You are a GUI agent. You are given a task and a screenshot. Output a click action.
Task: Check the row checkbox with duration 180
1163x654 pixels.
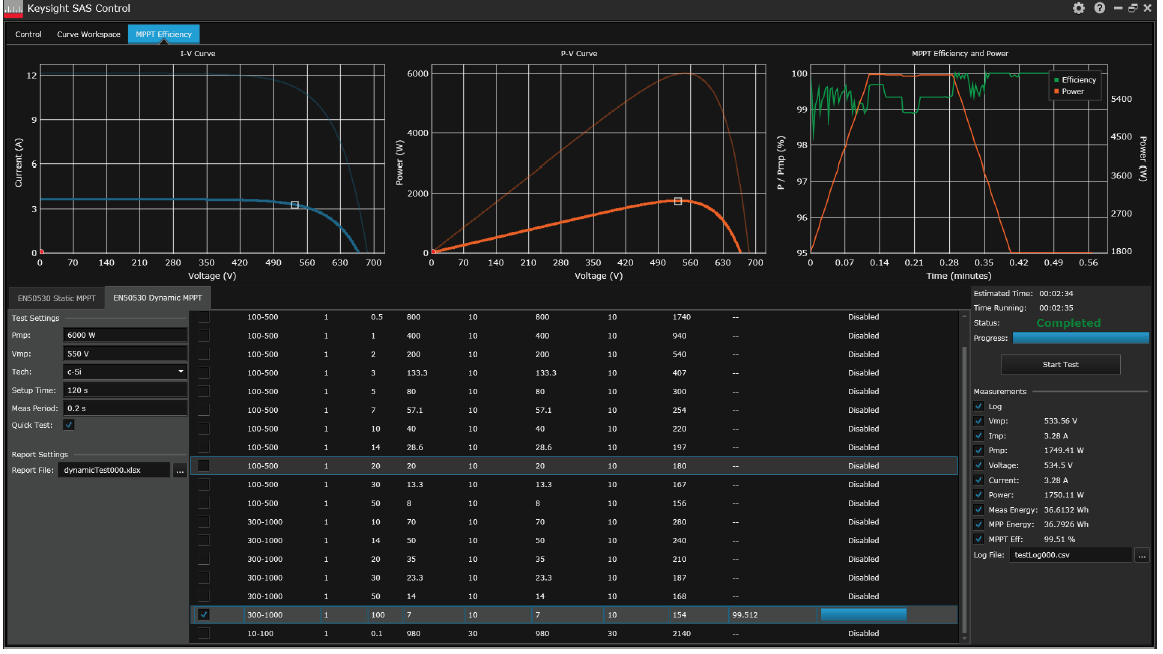(203, 466)
